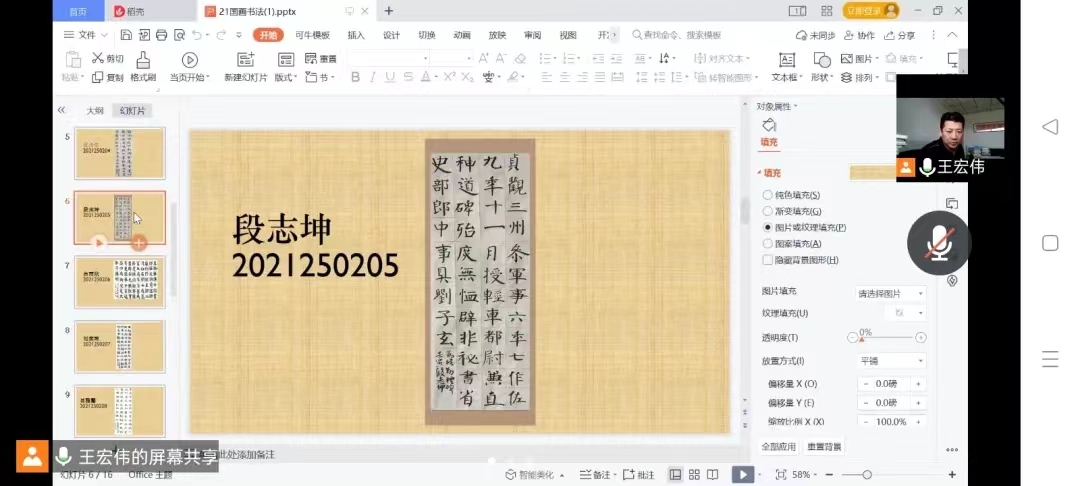Click the Shapes (形状) icon

pos(822,60)
